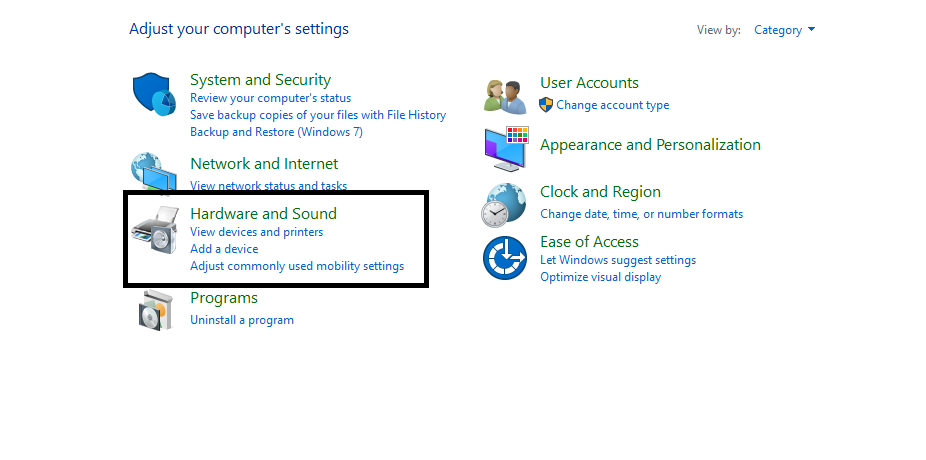
Task: Click the Hardware and Sound printer icon
Action: click(x=155, y=230)
